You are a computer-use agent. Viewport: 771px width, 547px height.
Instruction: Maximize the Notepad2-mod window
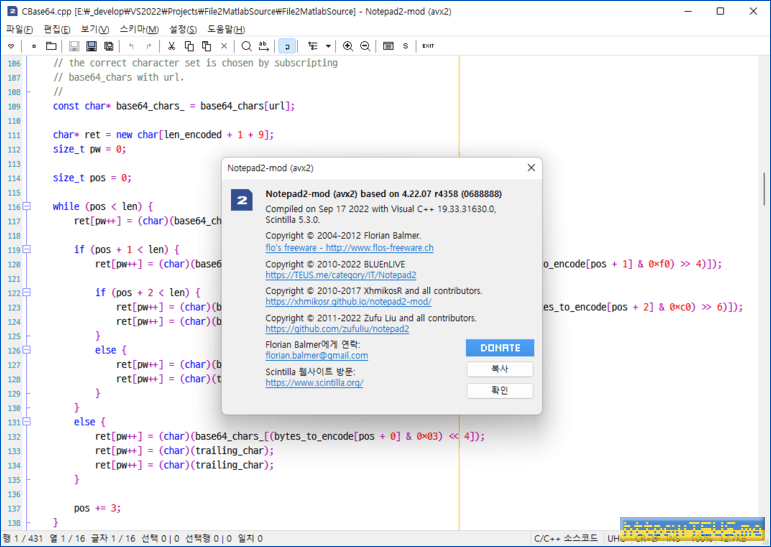pyautogui.click(x=720, y=11)
